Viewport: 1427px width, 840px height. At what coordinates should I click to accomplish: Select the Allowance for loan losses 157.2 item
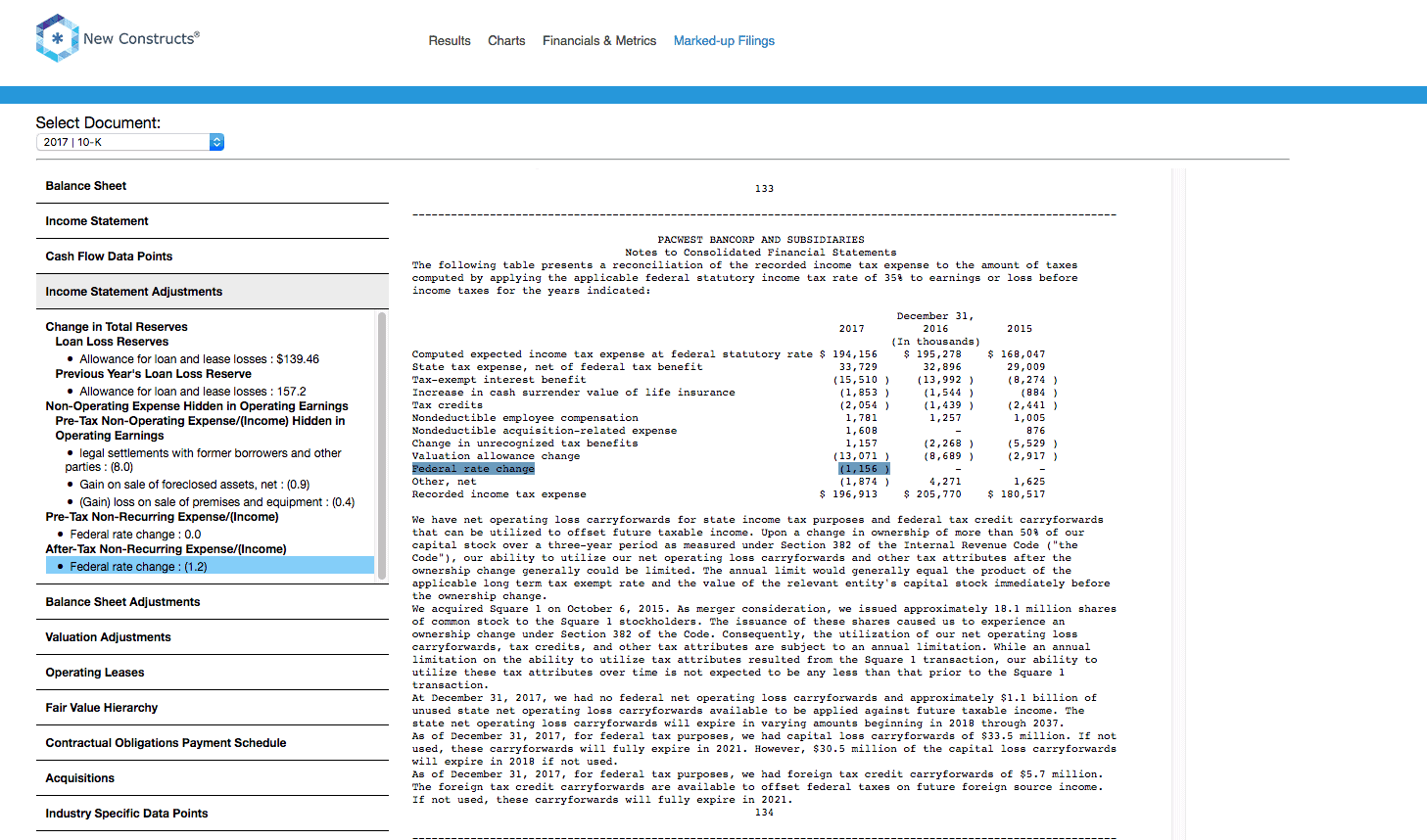pyautogui.click(x=193, y=392)
